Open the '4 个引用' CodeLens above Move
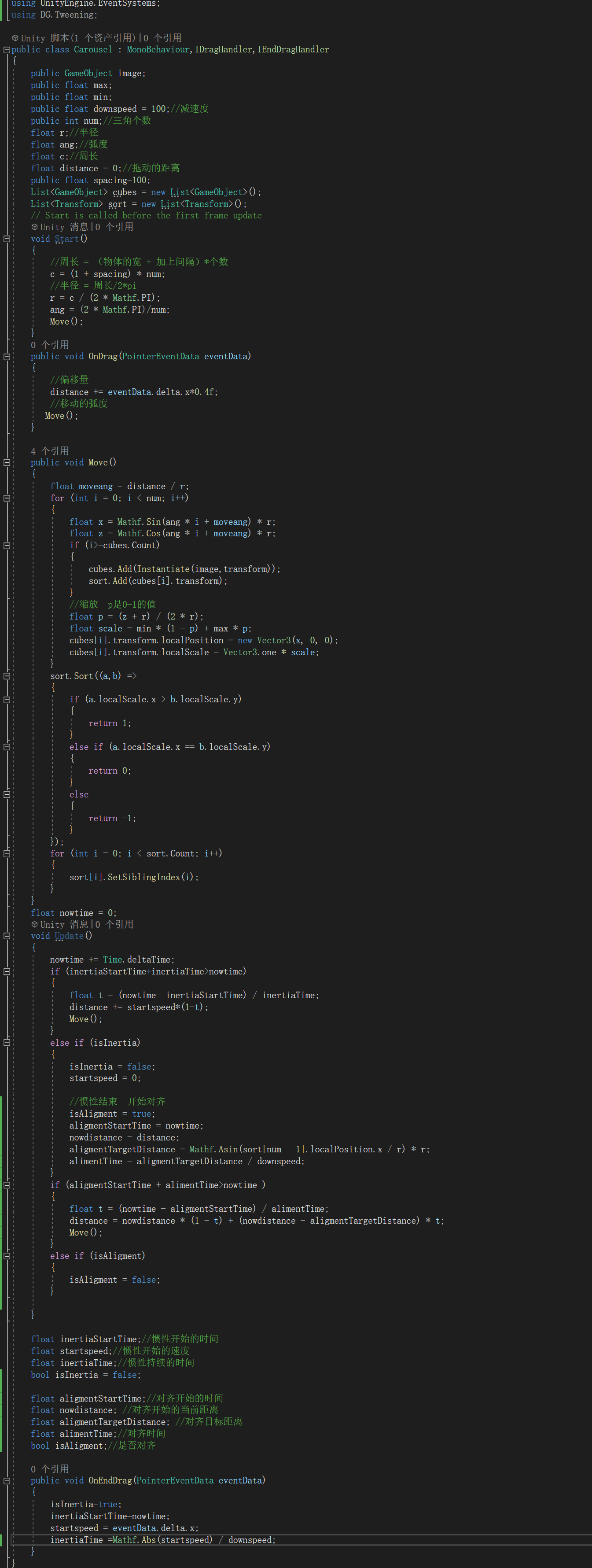This screenshot has height=1568, width=592. coord(50,451)
